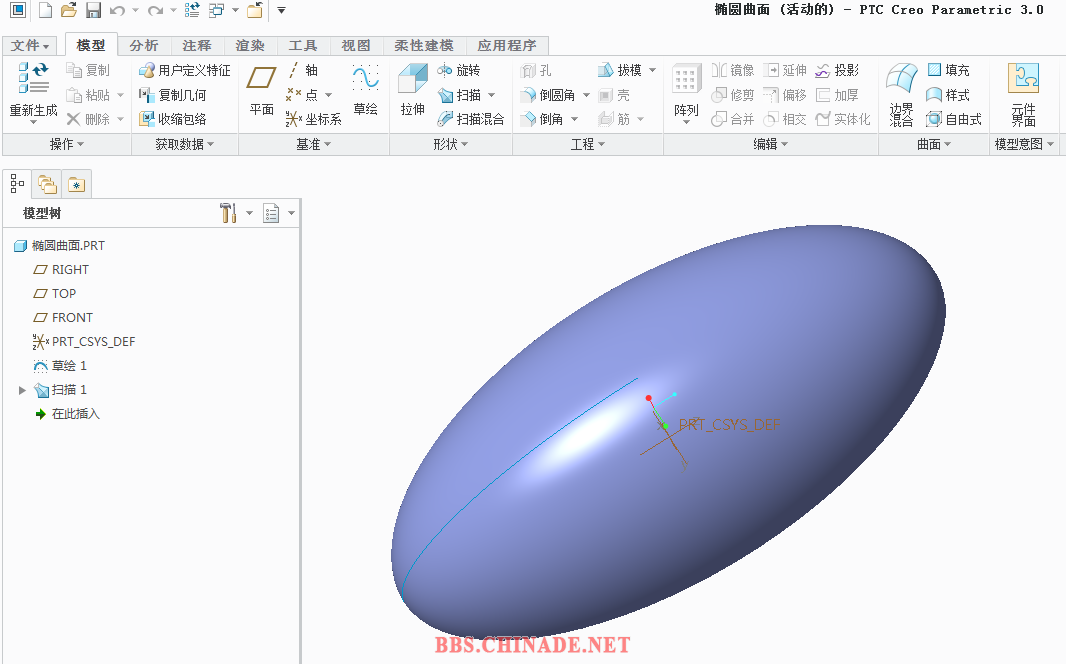The image size is (1066, 664).
Task: Open the Component Interface (元件界面) tool
Action: [1023, 94]
